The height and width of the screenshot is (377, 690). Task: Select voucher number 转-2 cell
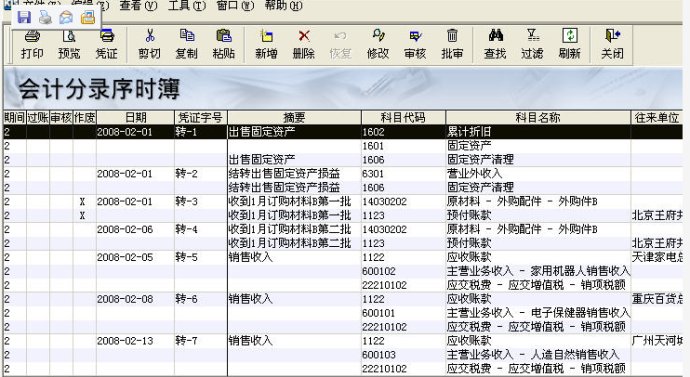click(x=201, y=174)
